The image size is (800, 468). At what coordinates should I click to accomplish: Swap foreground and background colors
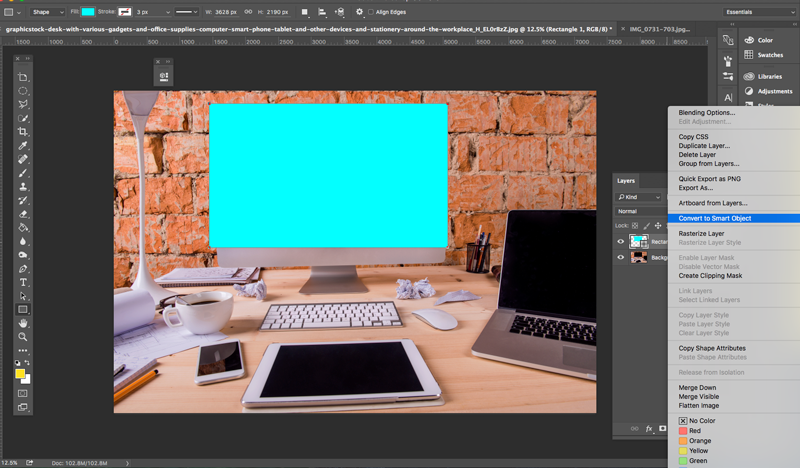tap(28, 362)
